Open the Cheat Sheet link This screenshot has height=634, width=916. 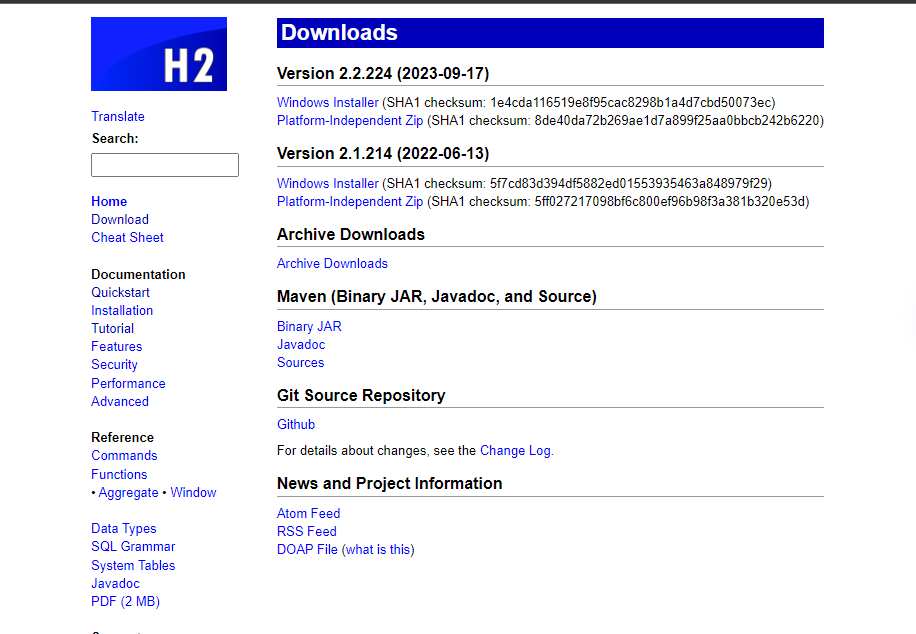[x=127, y=238]
